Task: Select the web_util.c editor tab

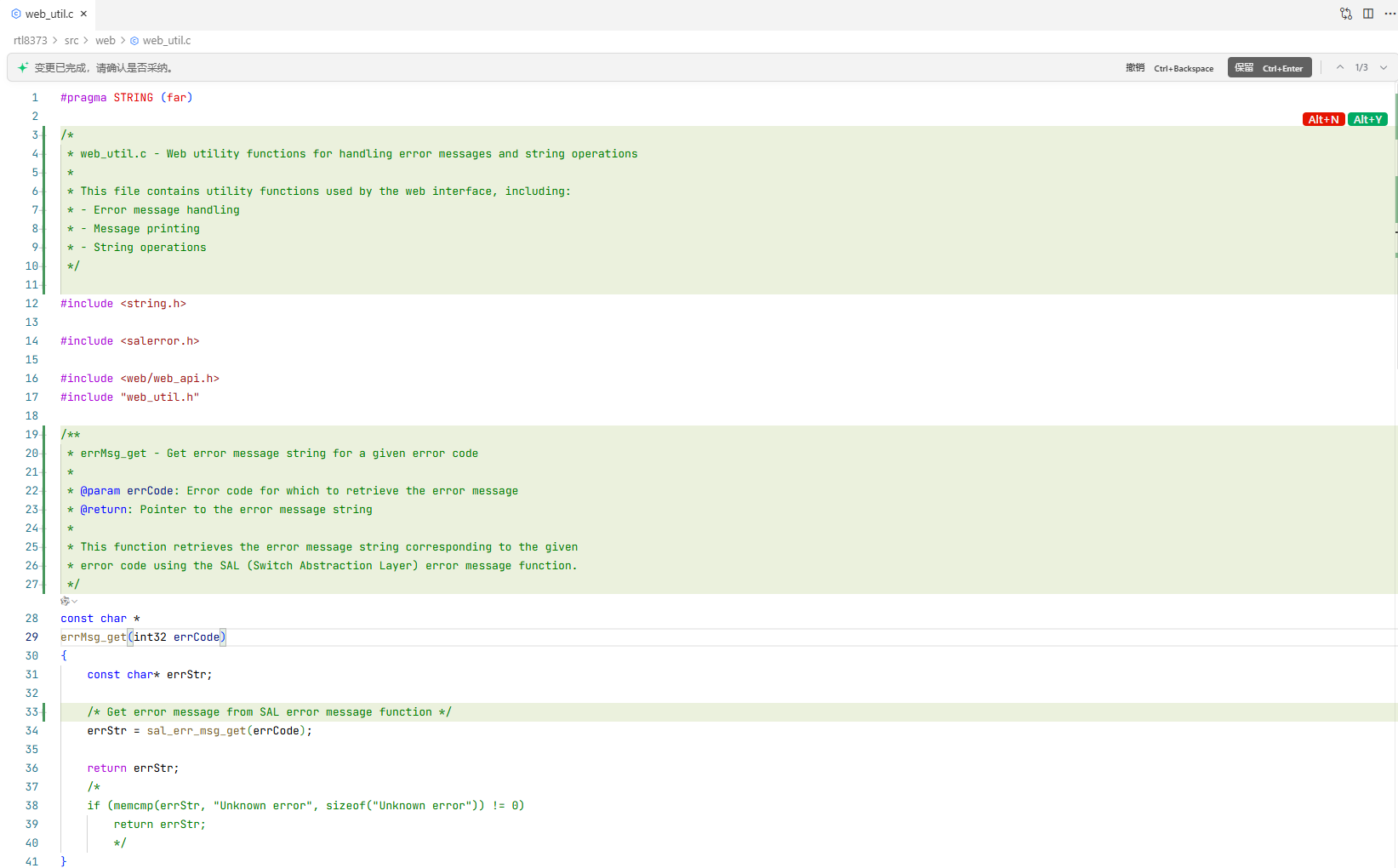Action: coord(49,14)
